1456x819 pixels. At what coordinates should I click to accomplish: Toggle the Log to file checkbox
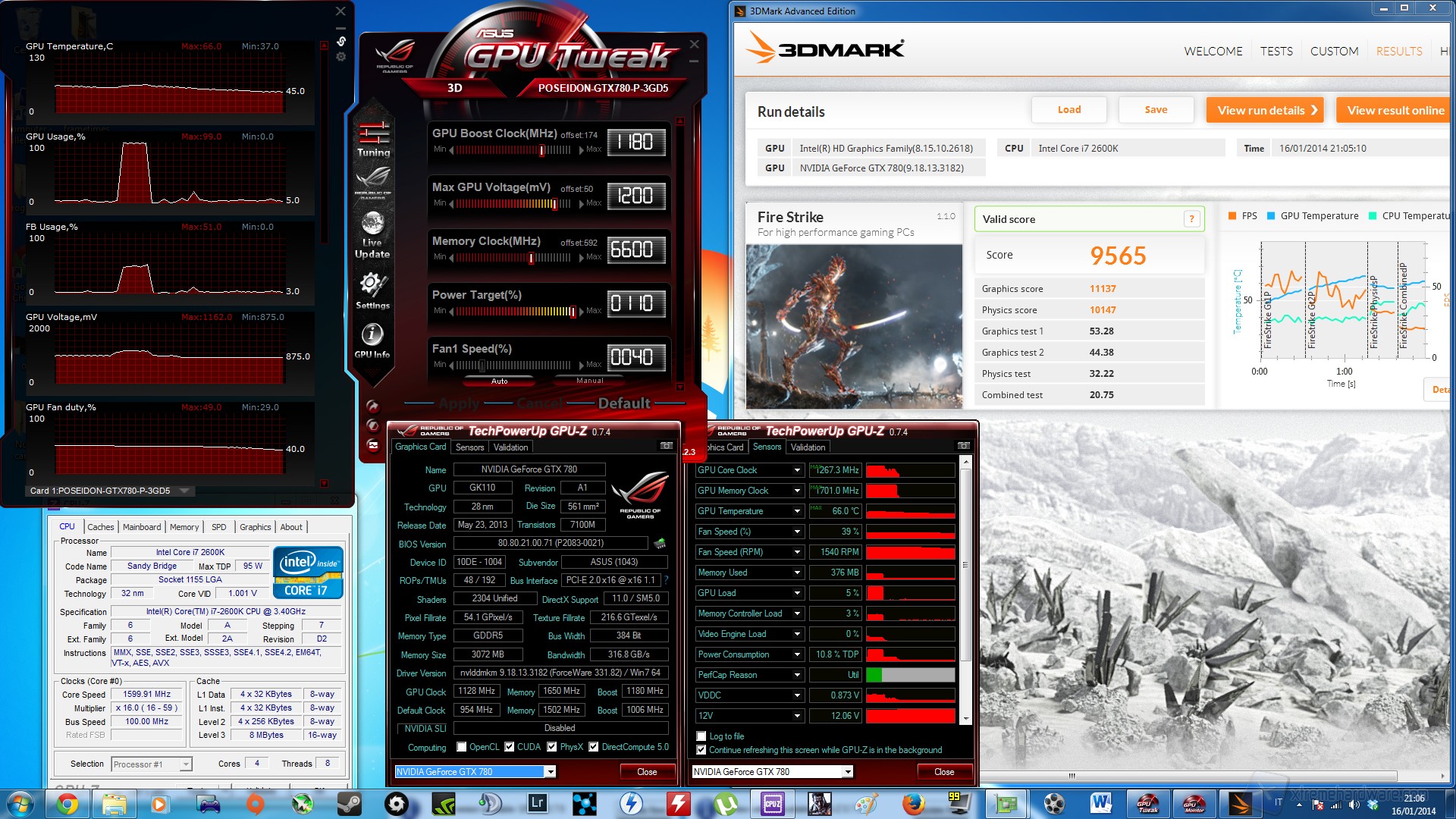click(701, 736)
